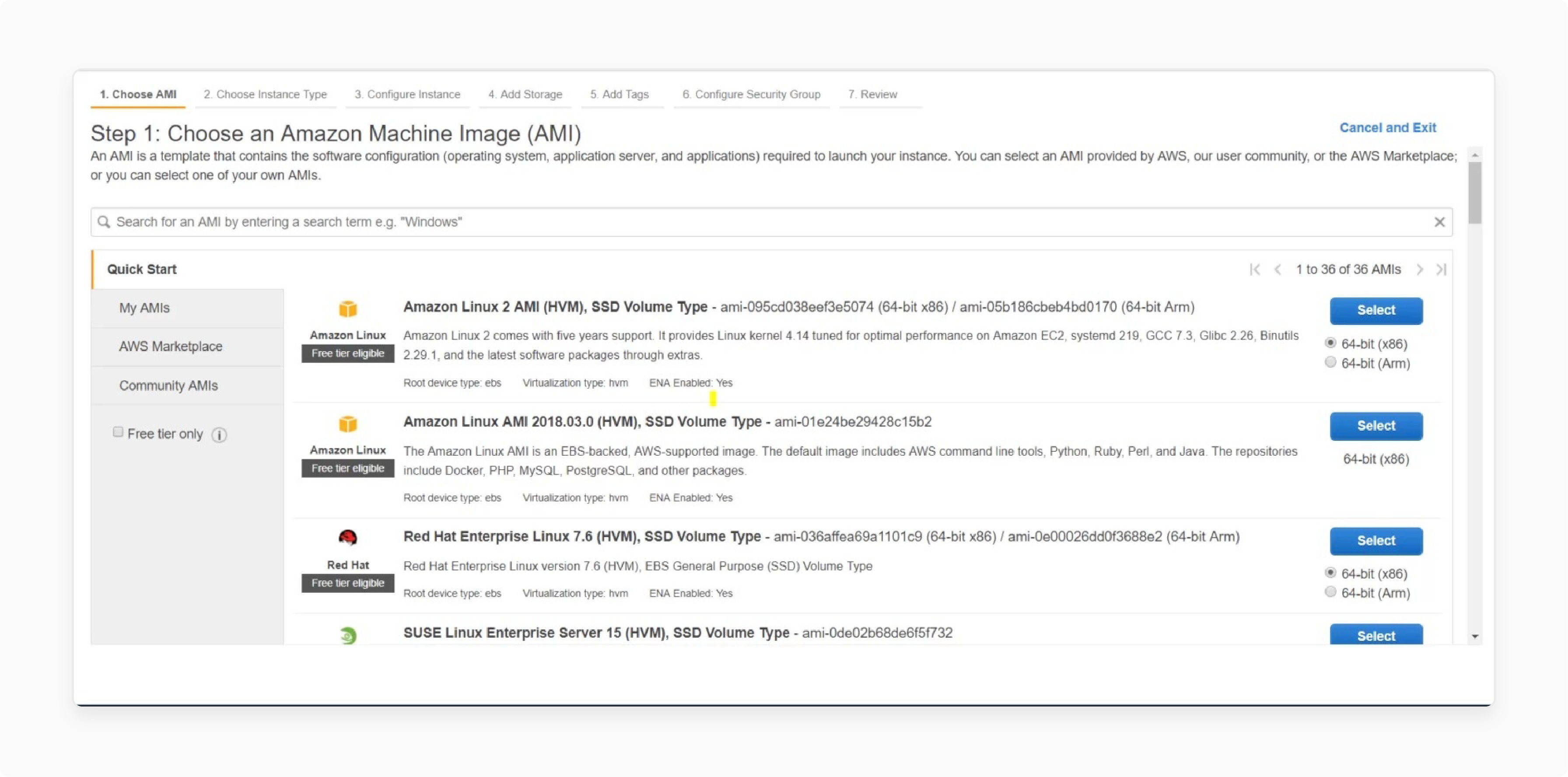Go to previous page of AMIs

pyautogui.click(x=1277, y=269)
